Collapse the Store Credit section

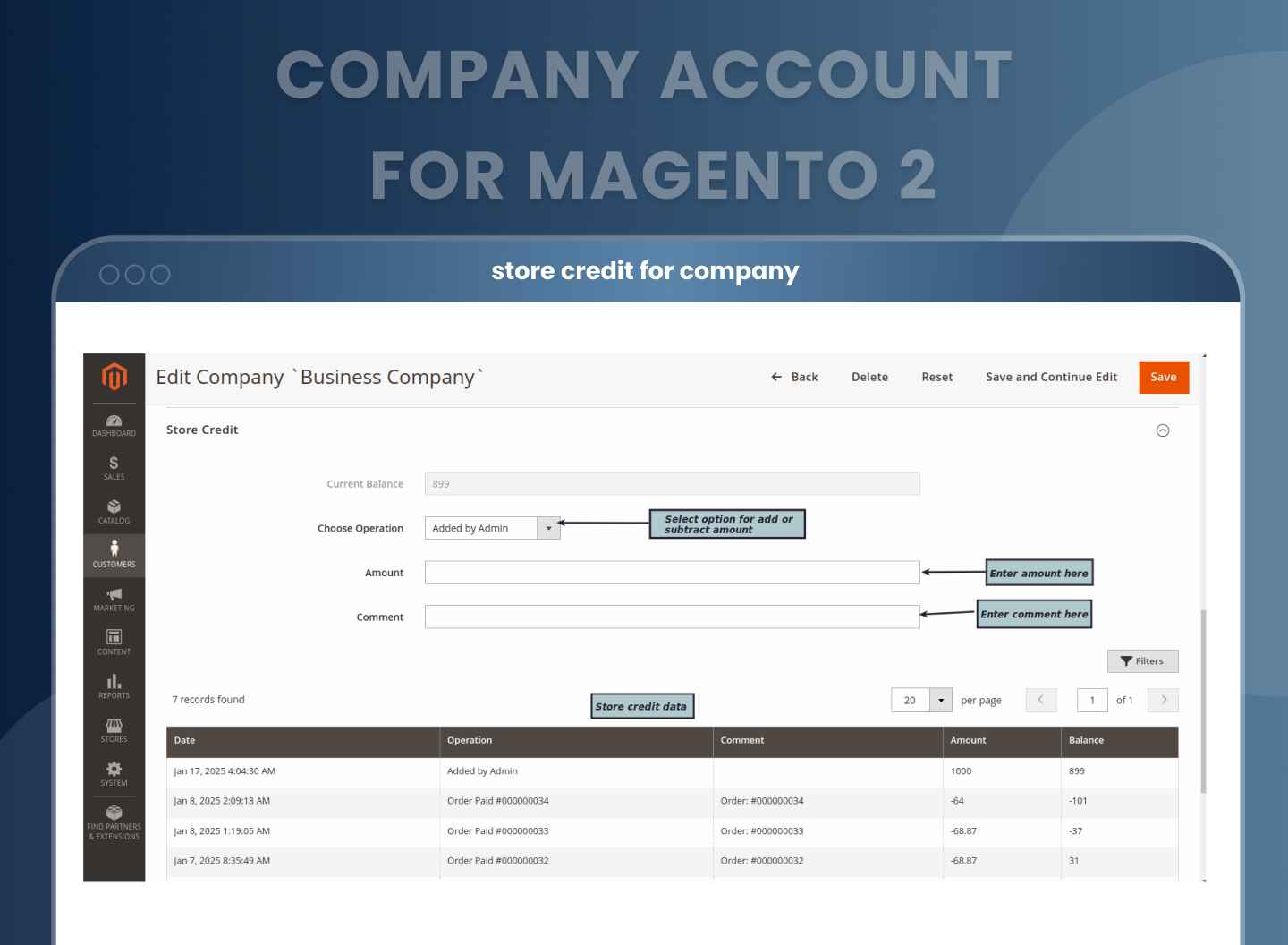(1162, 430)
